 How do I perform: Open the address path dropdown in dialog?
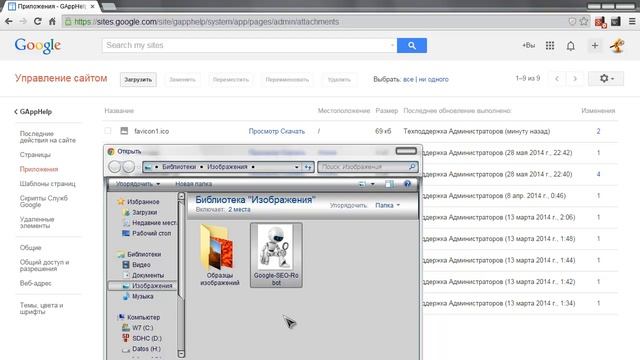pyautogui.click(x=297, y=167)
